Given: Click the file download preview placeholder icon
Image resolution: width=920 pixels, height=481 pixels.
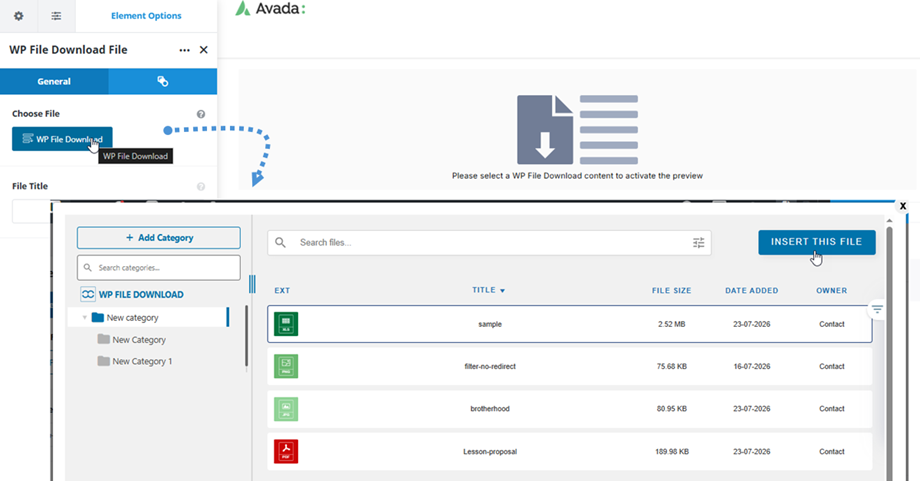Looking at the screenshot, I should [577, 130].
